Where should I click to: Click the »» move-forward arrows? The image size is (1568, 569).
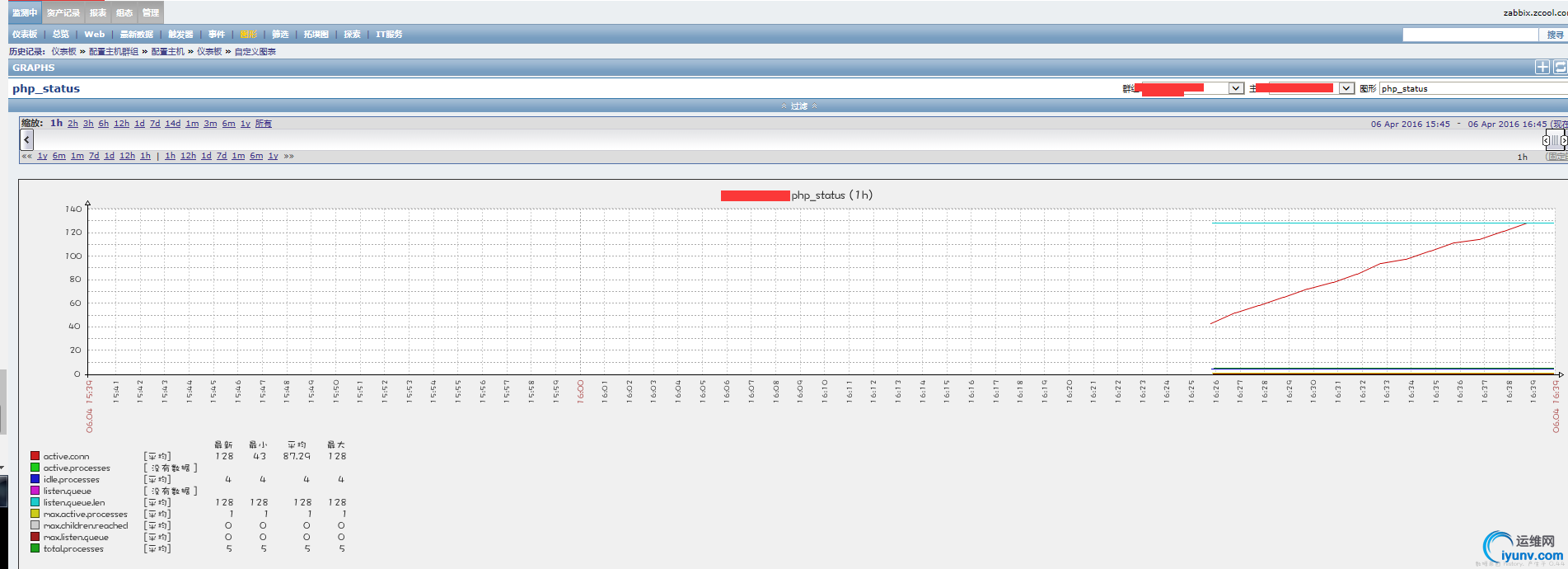[x=288, y=156]
